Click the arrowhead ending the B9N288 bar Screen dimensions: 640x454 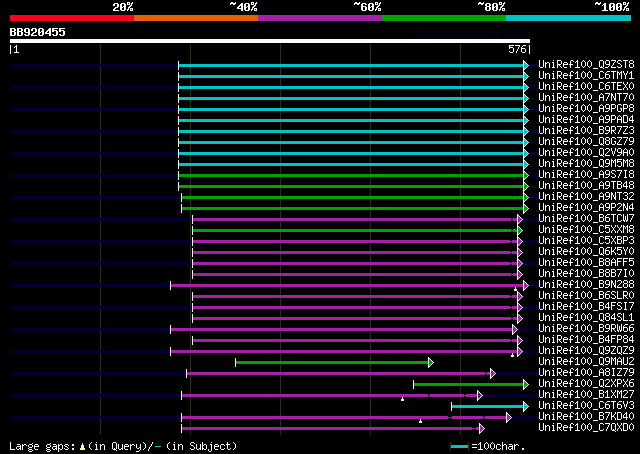526,285
